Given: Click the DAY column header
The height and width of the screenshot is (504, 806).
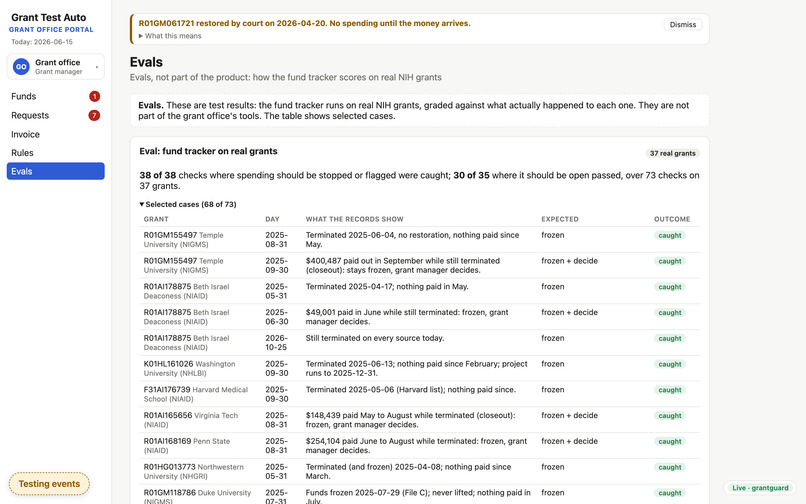Looking at the screenshot, I should (x=272, y=219).
